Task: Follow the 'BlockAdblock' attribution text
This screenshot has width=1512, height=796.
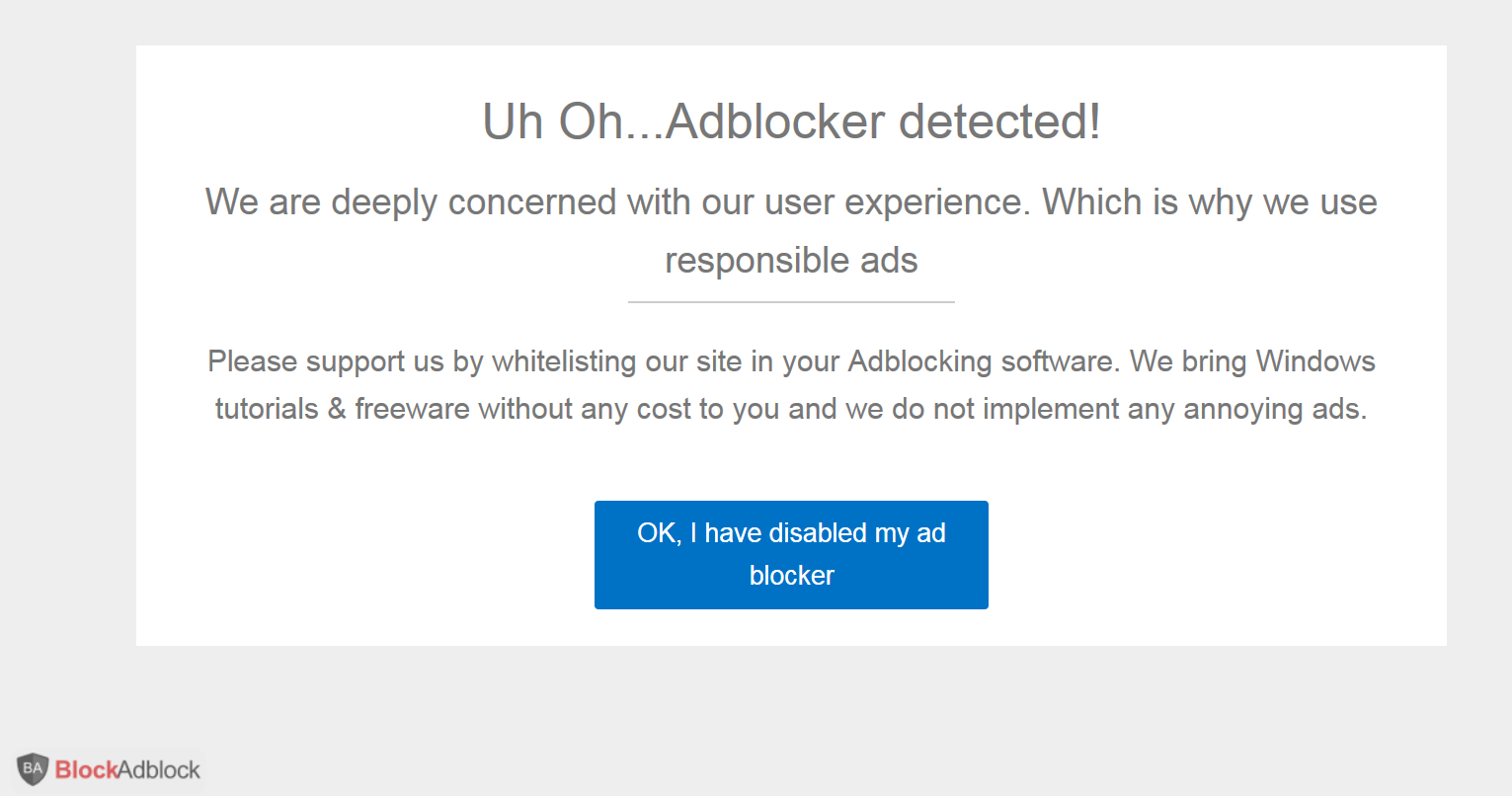Action: click(x=128, y=768)
